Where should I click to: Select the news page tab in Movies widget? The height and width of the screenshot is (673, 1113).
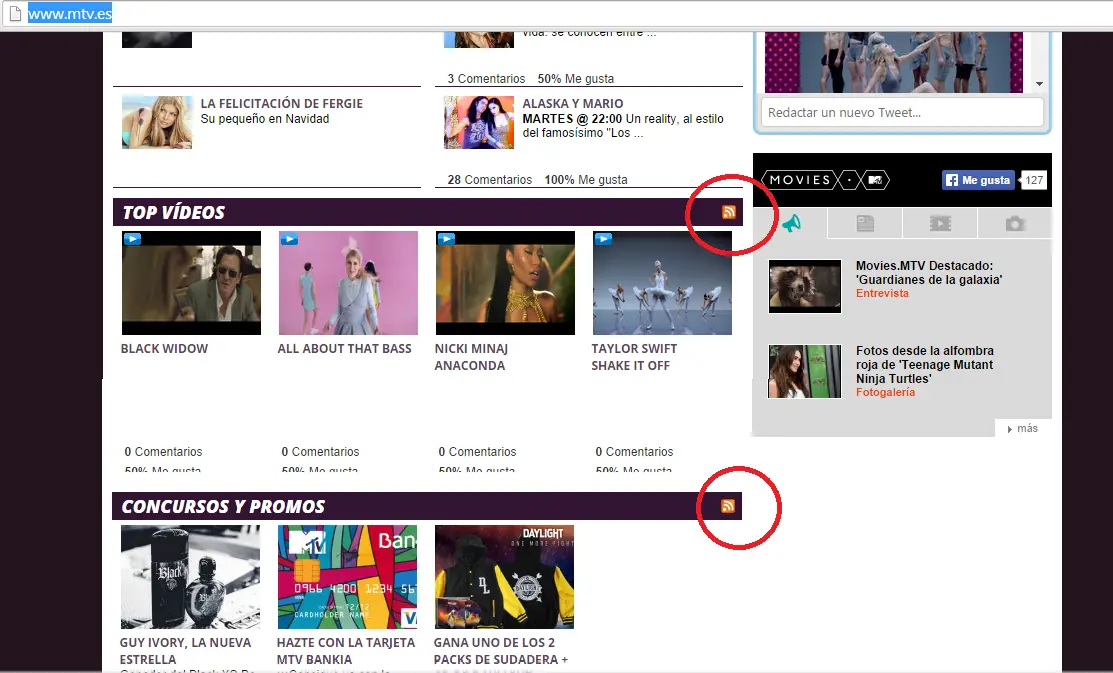(865, 224)
